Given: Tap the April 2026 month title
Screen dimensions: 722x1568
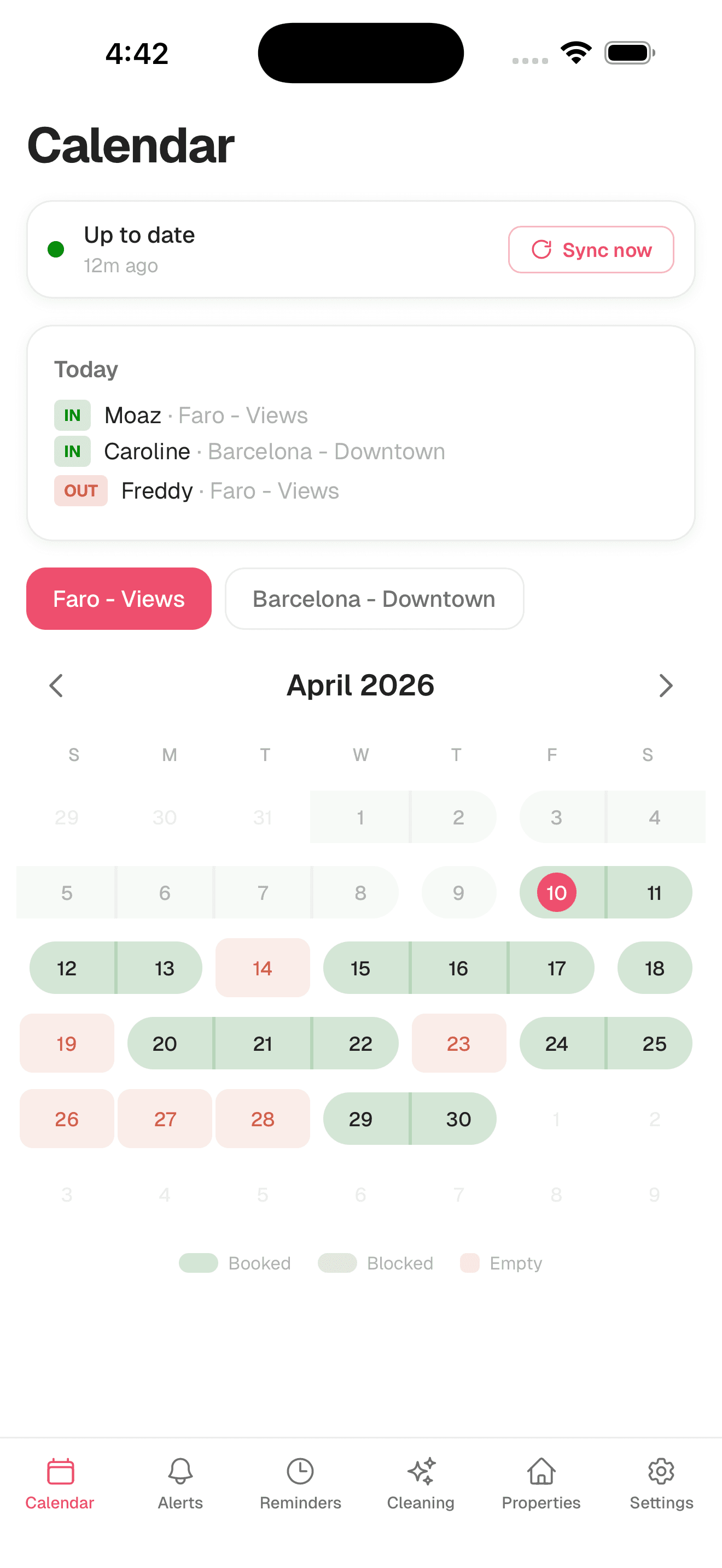Looking at the screenshot, I should pyautogui.click(x=360, y=686).
